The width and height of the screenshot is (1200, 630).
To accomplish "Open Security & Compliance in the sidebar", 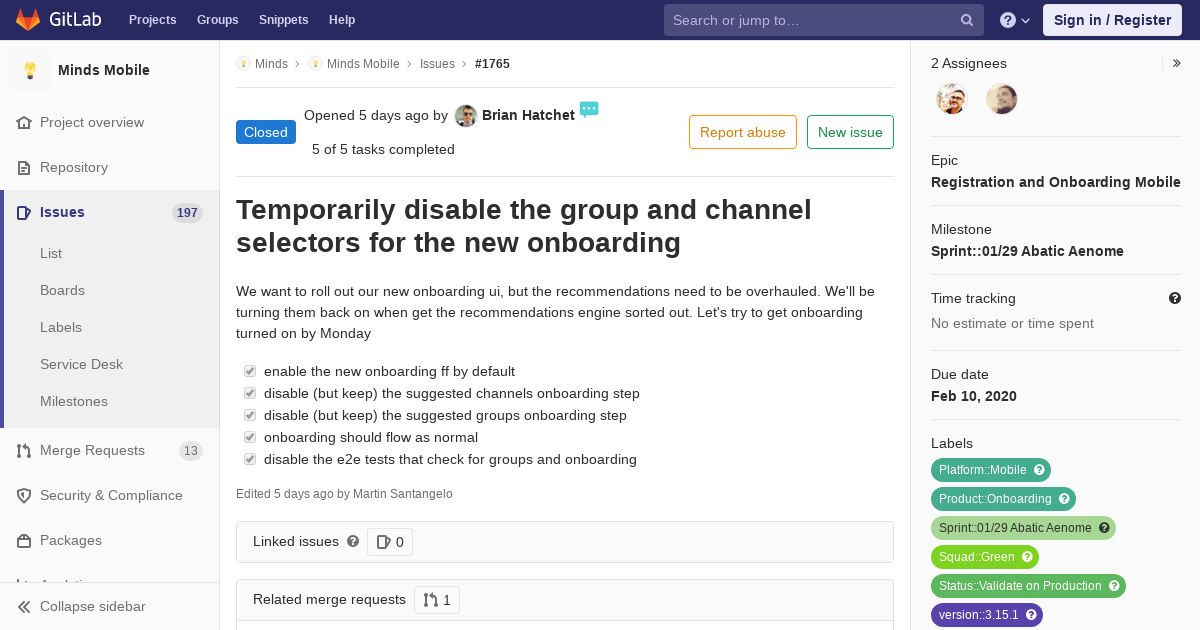I will (x=110, y=495).
